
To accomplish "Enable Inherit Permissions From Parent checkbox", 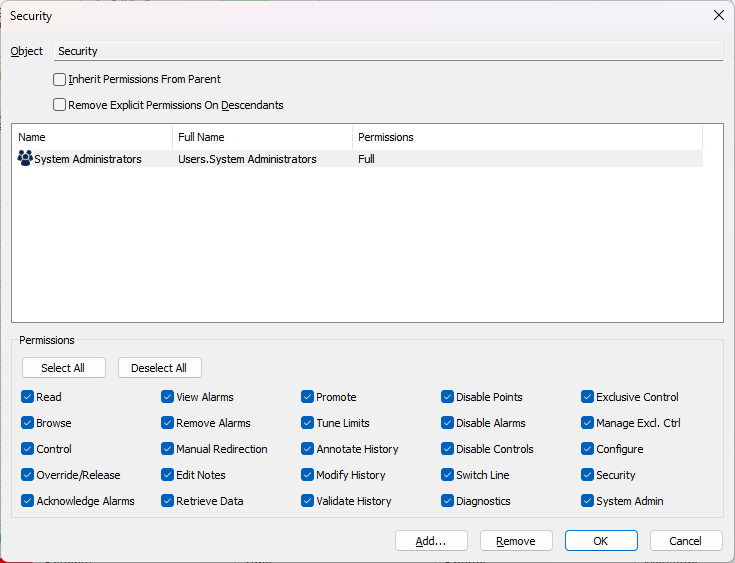I will pyautogui.click(x=60, y=79).
